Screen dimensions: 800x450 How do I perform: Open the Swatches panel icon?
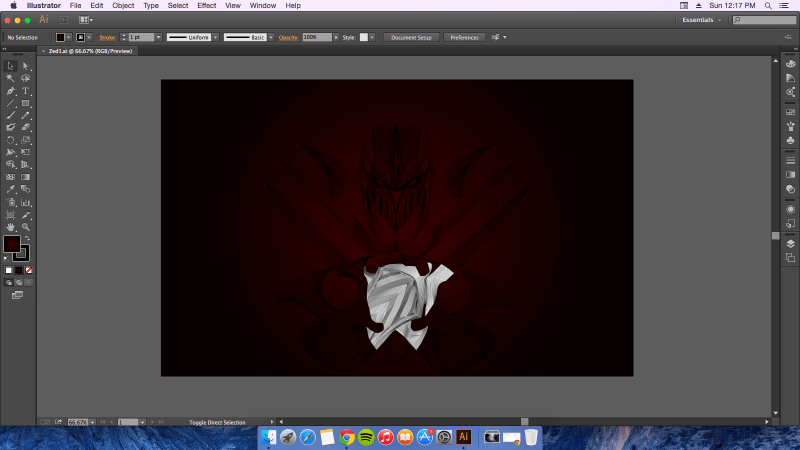(790, 112)
